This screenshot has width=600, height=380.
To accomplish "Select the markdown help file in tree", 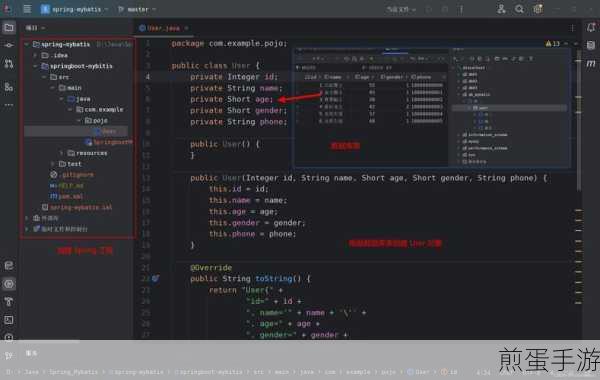I will (x=67, y=186).
